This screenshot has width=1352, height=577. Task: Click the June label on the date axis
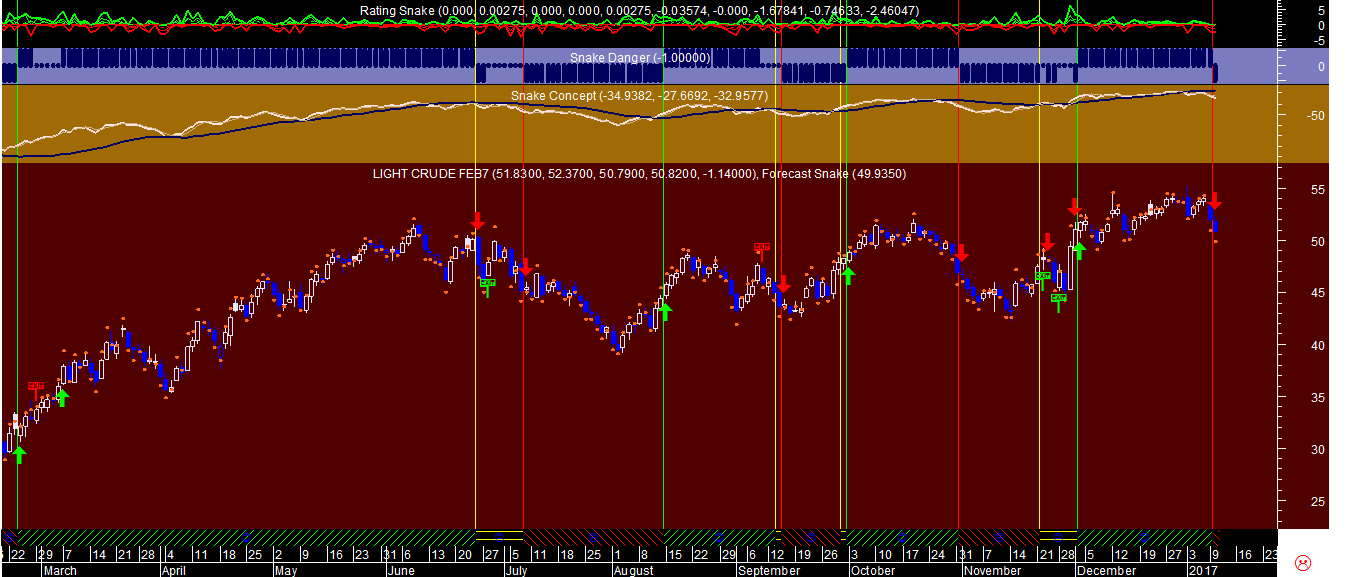click(x=401, y=571)
